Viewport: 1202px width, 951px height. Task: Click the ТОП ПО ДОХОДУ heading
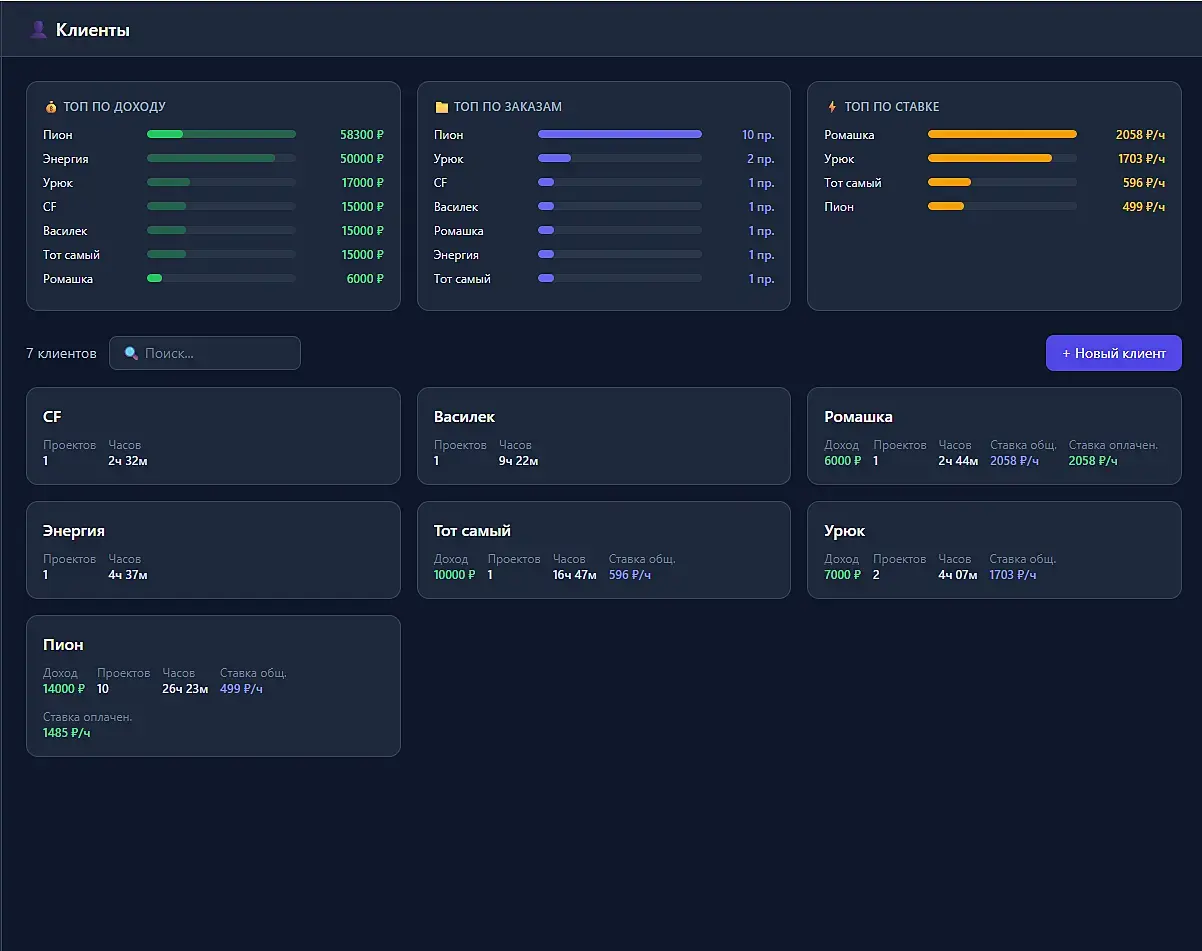(114, 107)
